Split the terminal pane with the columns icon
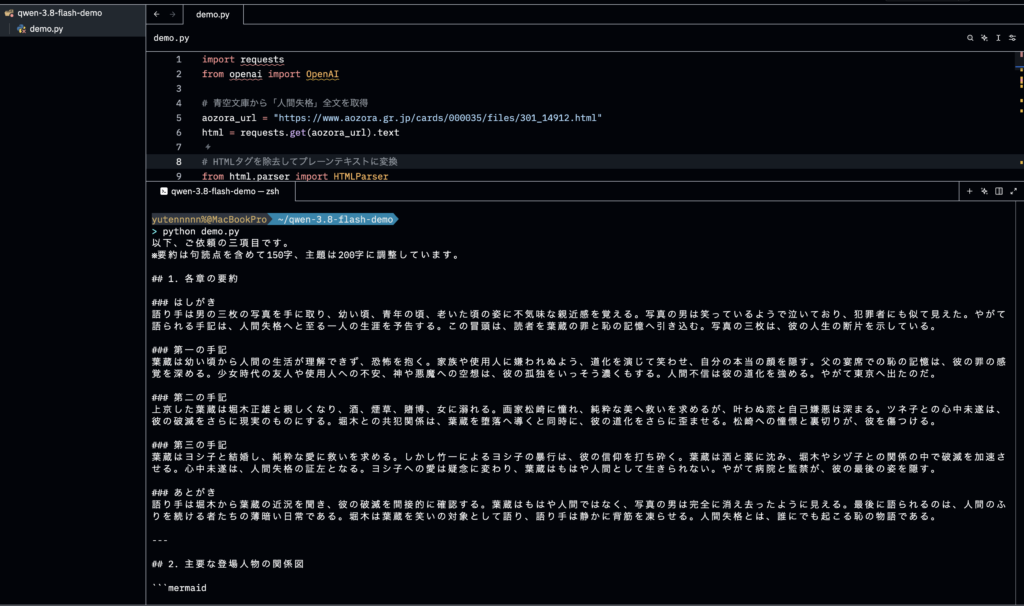 (999, 191)
